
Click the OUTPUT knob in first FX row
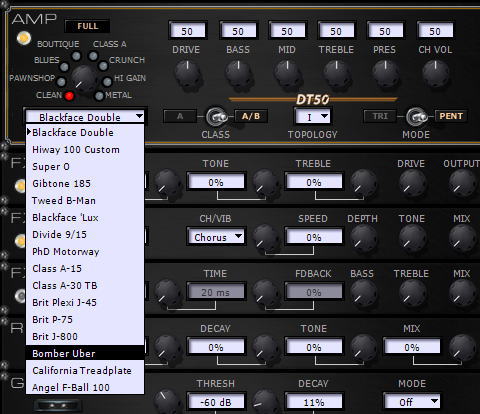[462, 183]
